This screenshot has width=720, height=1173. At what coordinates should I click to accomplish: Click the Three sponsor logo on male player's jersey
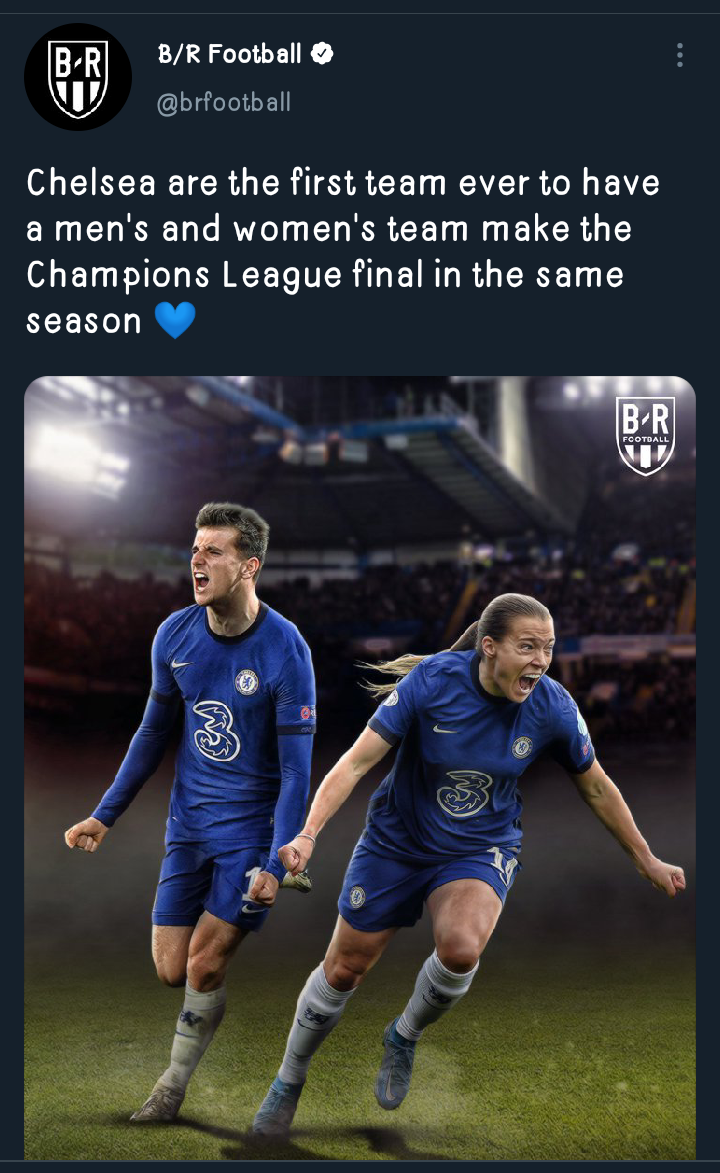[217, 731]
